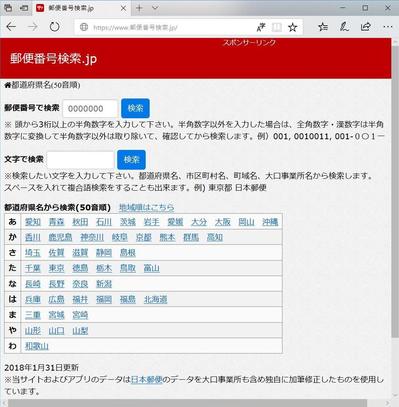
Task: Click the 文字で検索 text input field
Action: point(81,160)
